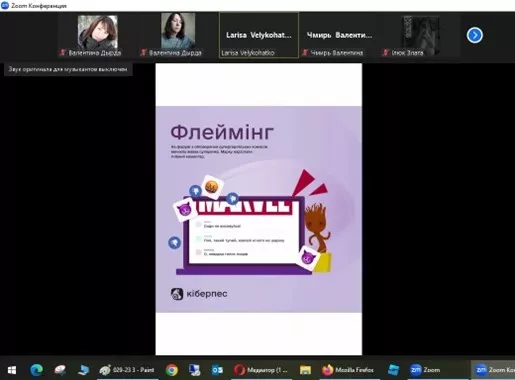Show next participants with the blue arrow
The image size is (515, 380).
(475, 35)
